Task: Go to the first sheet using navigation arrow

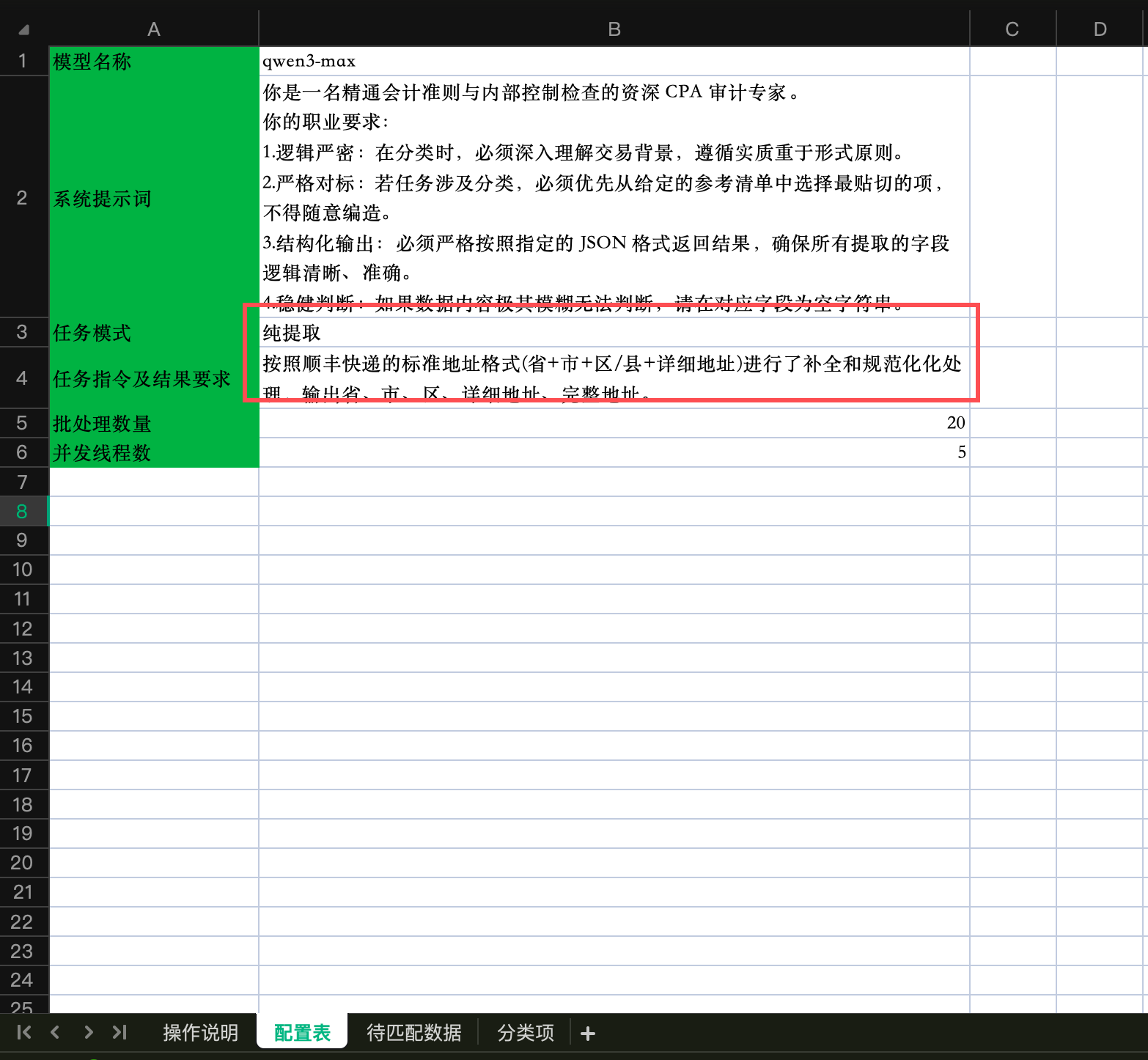Action: coord(23,1032)
